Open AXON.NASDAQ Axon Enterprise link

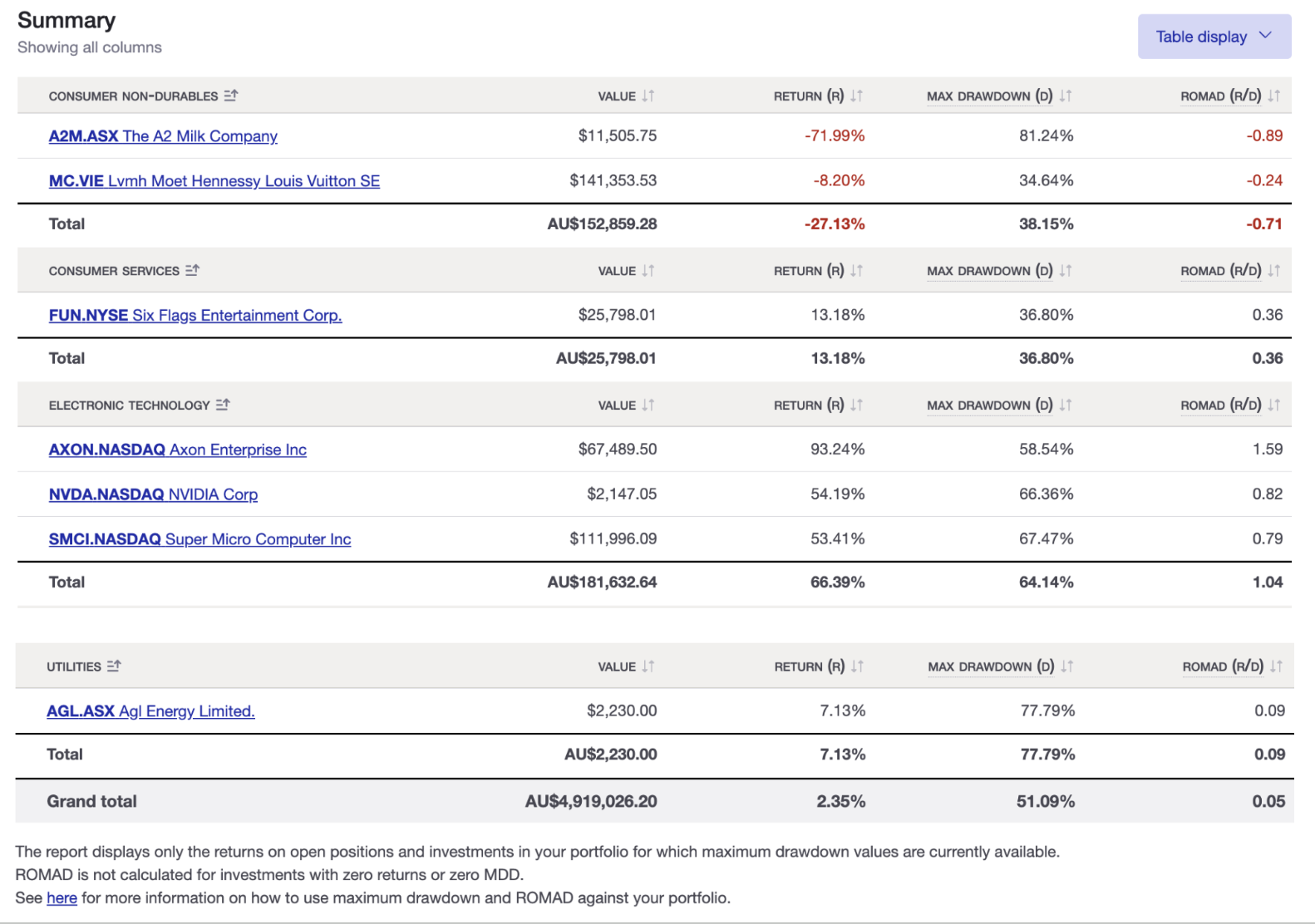pos(178,450)
